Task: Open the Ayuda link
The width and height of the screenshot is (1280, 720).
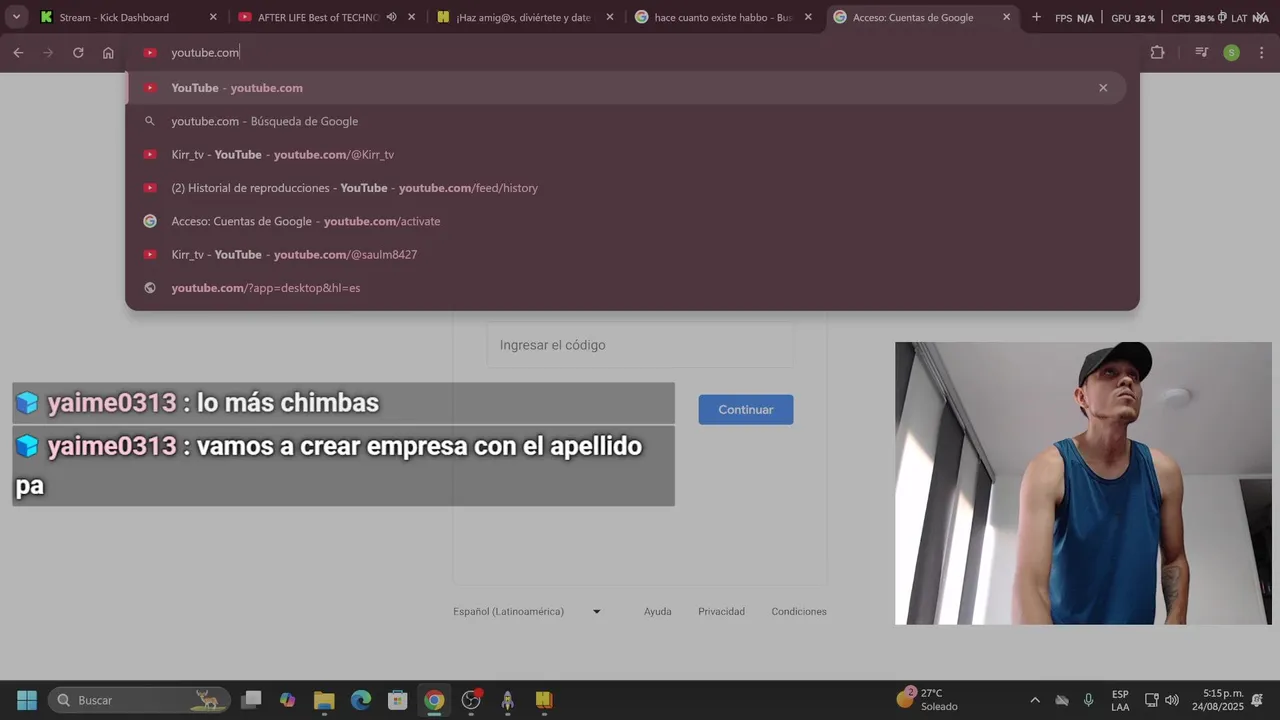Action: tap(658, 611)
